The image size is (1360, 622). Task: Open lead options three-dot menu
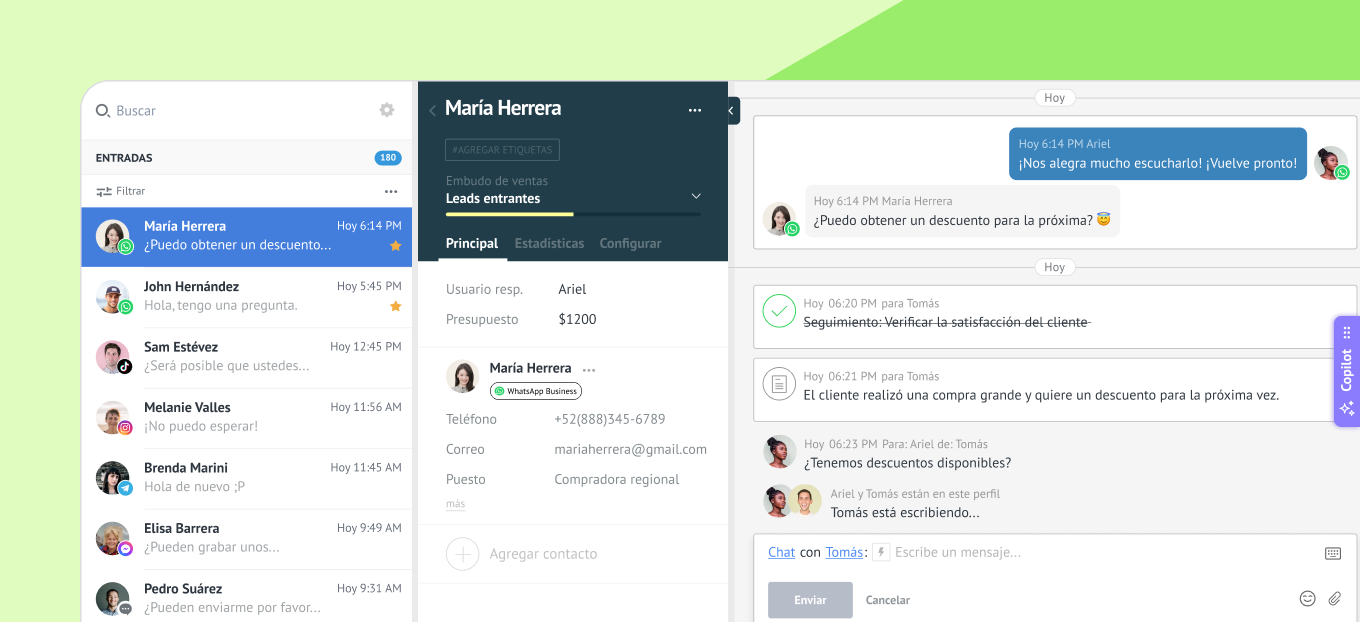click(x=695, y=110)
